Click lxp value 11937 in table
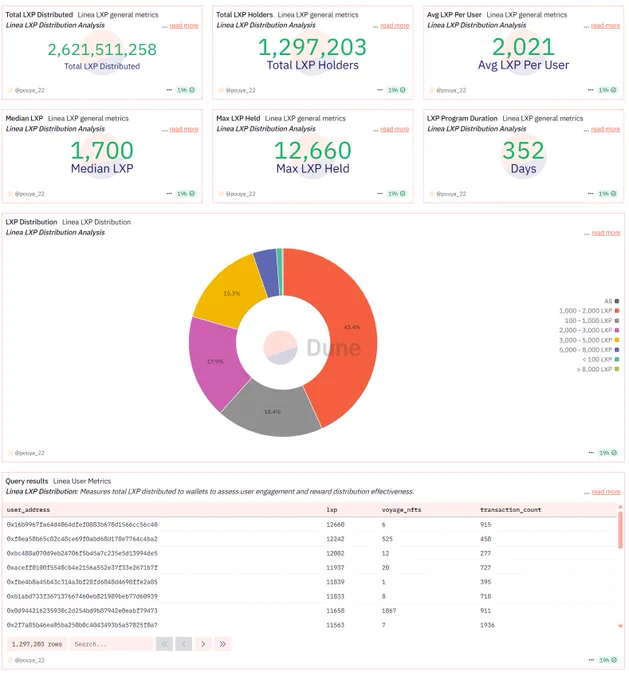Image resolution: width=629 pixels, height=680 pixels. click(335, 568)
